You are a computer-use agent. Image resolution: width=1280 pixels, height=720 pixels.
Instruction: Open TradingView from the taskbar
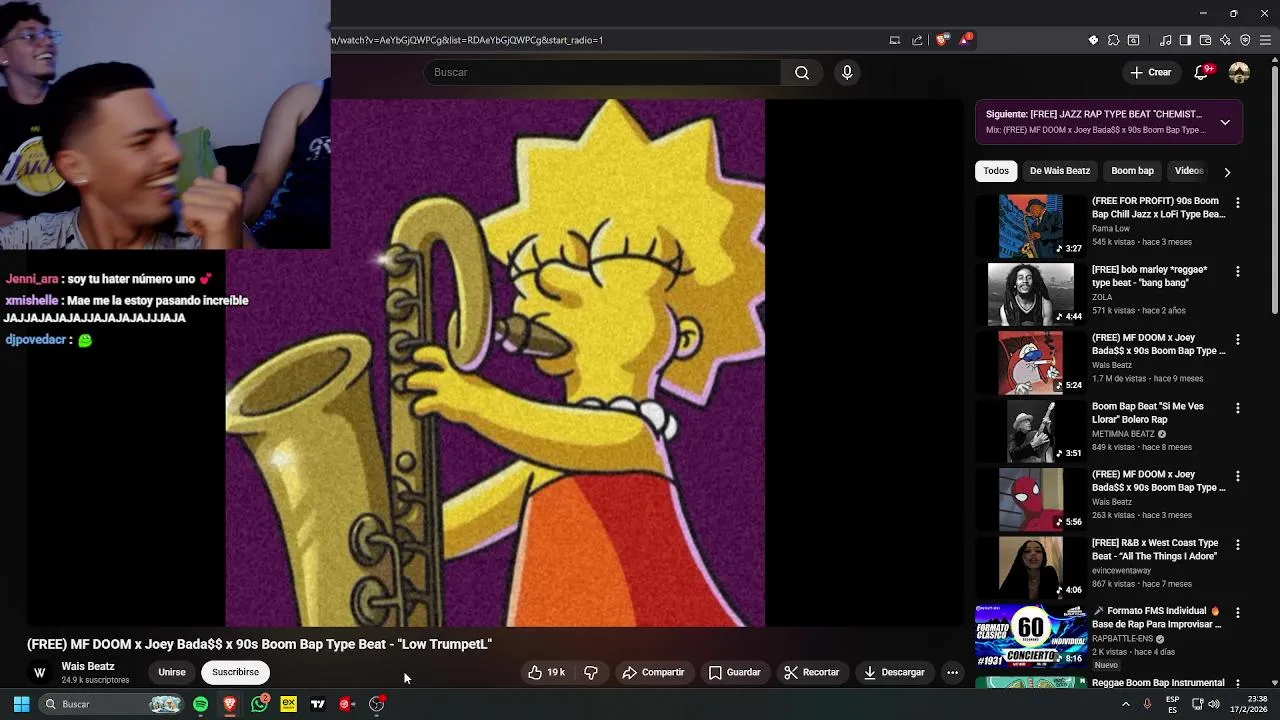[318, 704]
